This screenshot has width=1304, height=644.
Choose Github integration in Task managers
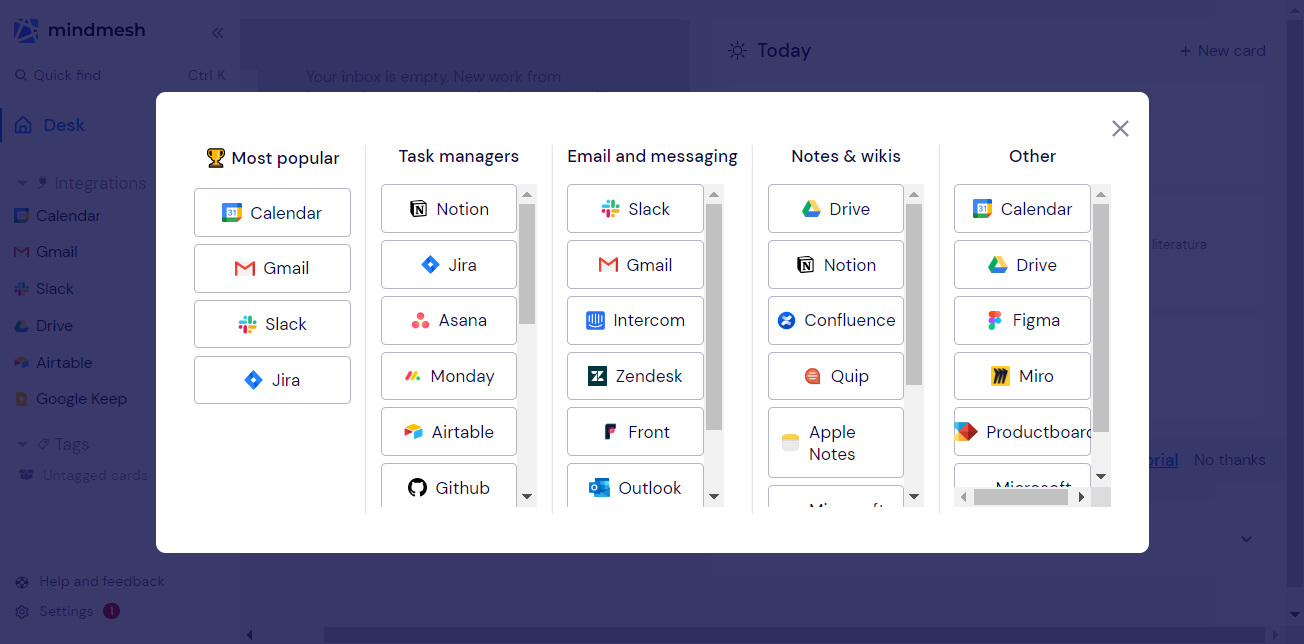[448, 488]
